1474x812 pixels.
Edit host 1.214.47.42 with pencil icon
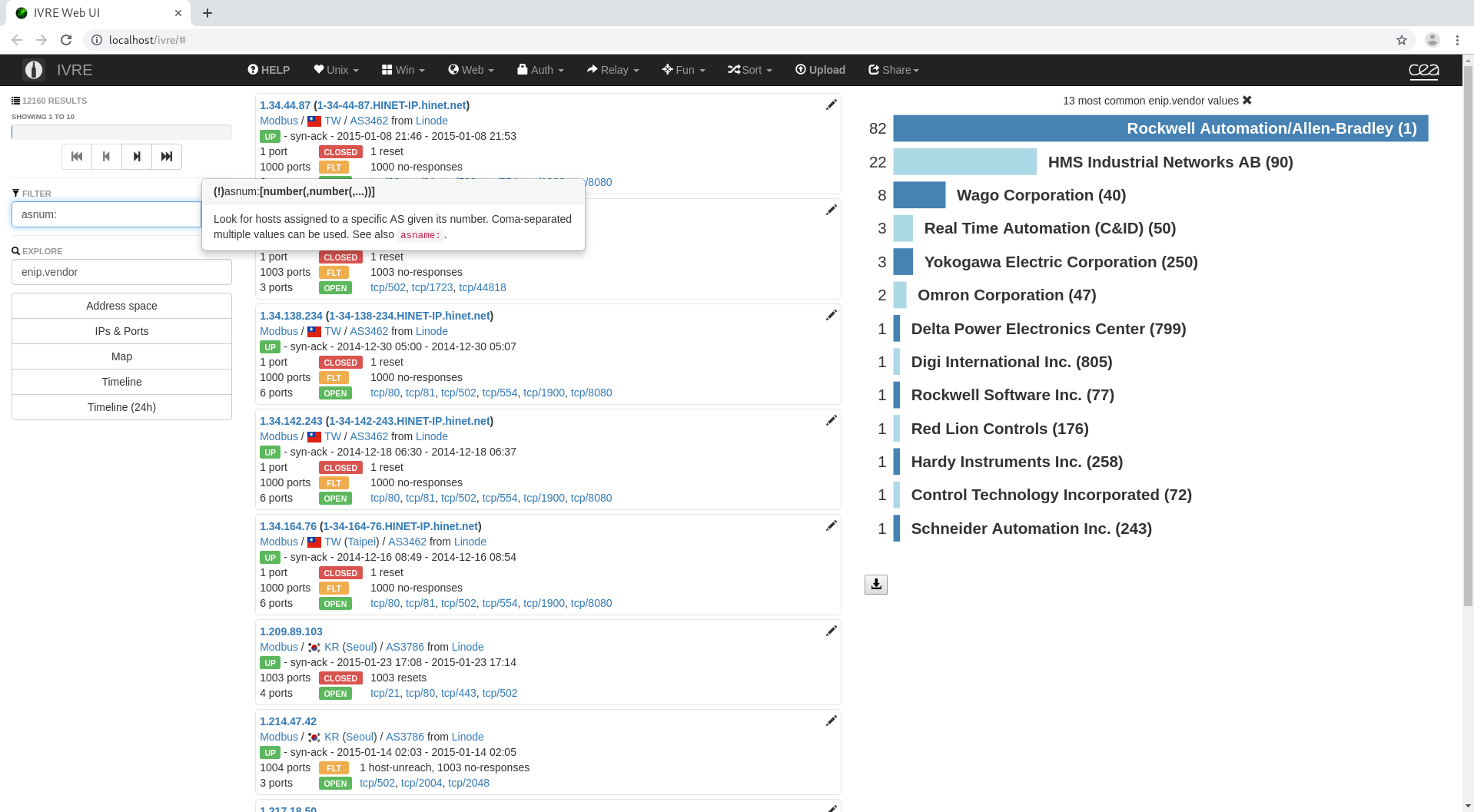click(x=831, y=721)
